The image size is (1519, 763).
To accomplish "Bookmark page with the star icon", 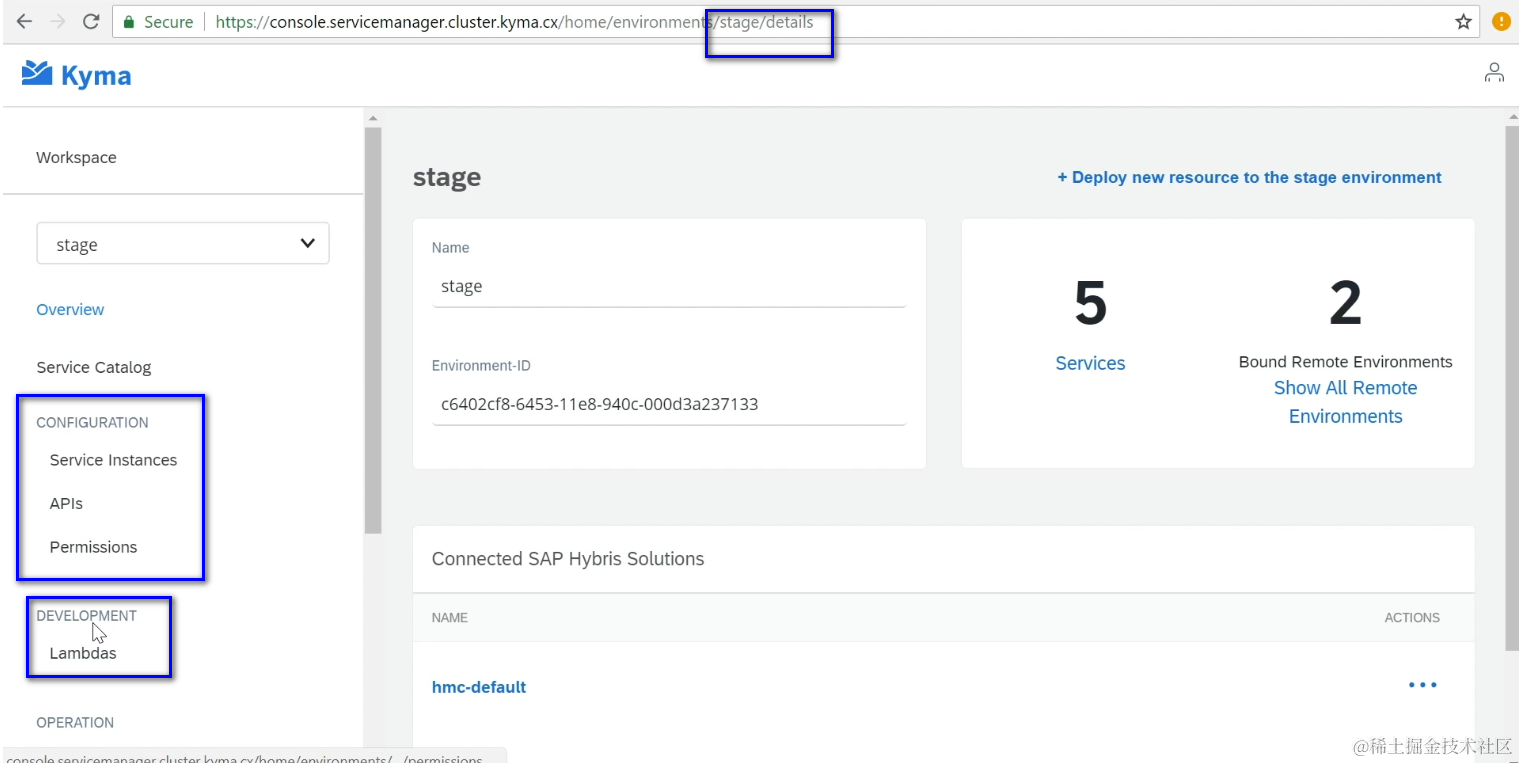I will point(1464,21).
